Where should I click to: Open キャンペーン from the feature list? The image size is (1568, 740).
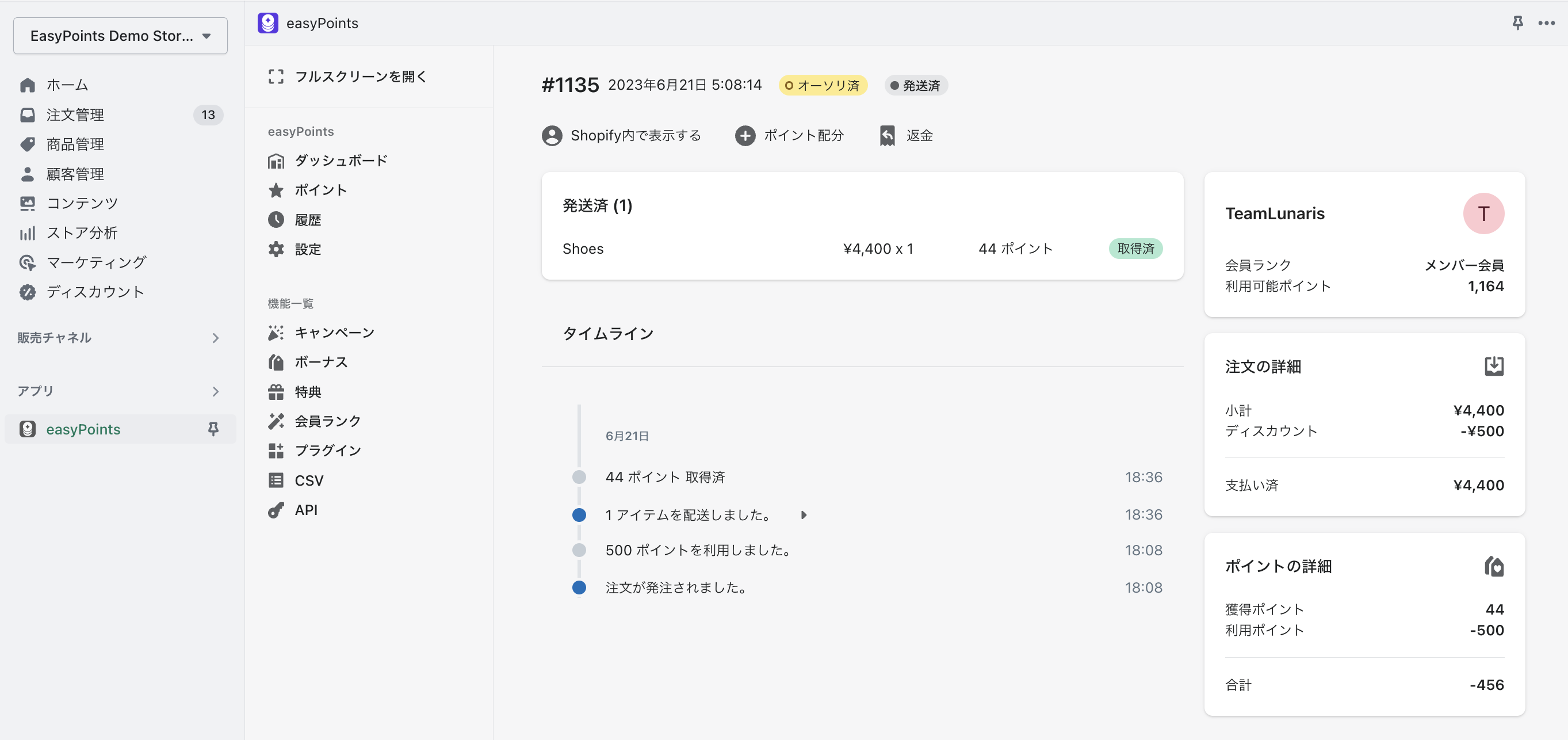click(334, 333)
